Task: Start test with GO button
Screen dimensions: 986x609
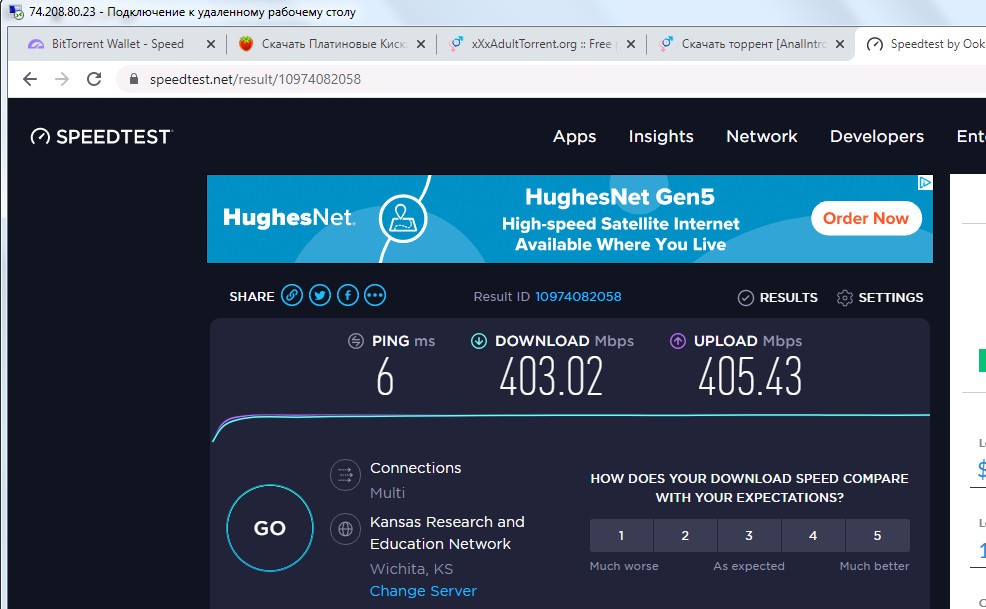Action: [270, 528]
